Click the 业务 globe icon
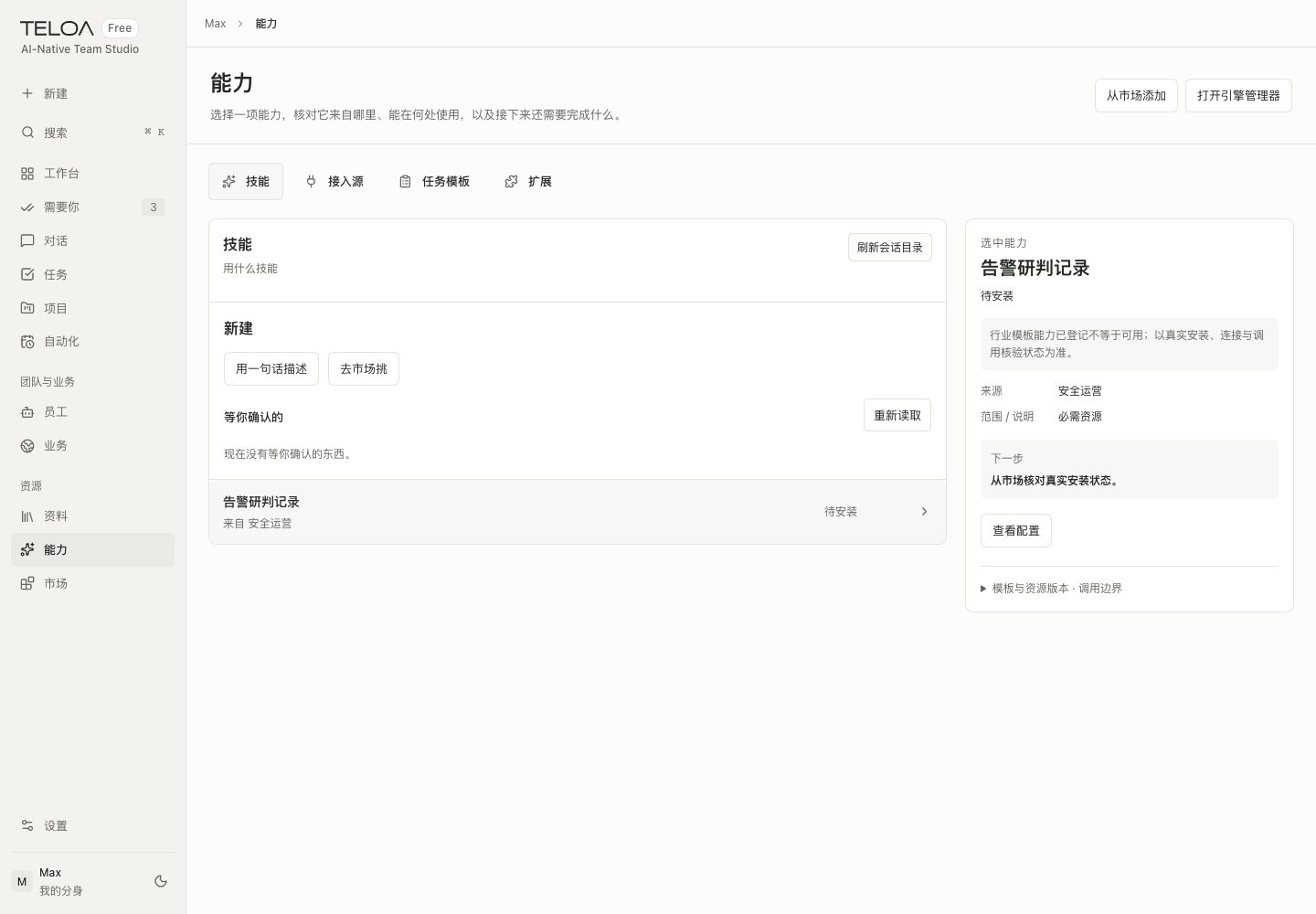This screenshot has height=914, width=1316. click(x=27, y=446)
